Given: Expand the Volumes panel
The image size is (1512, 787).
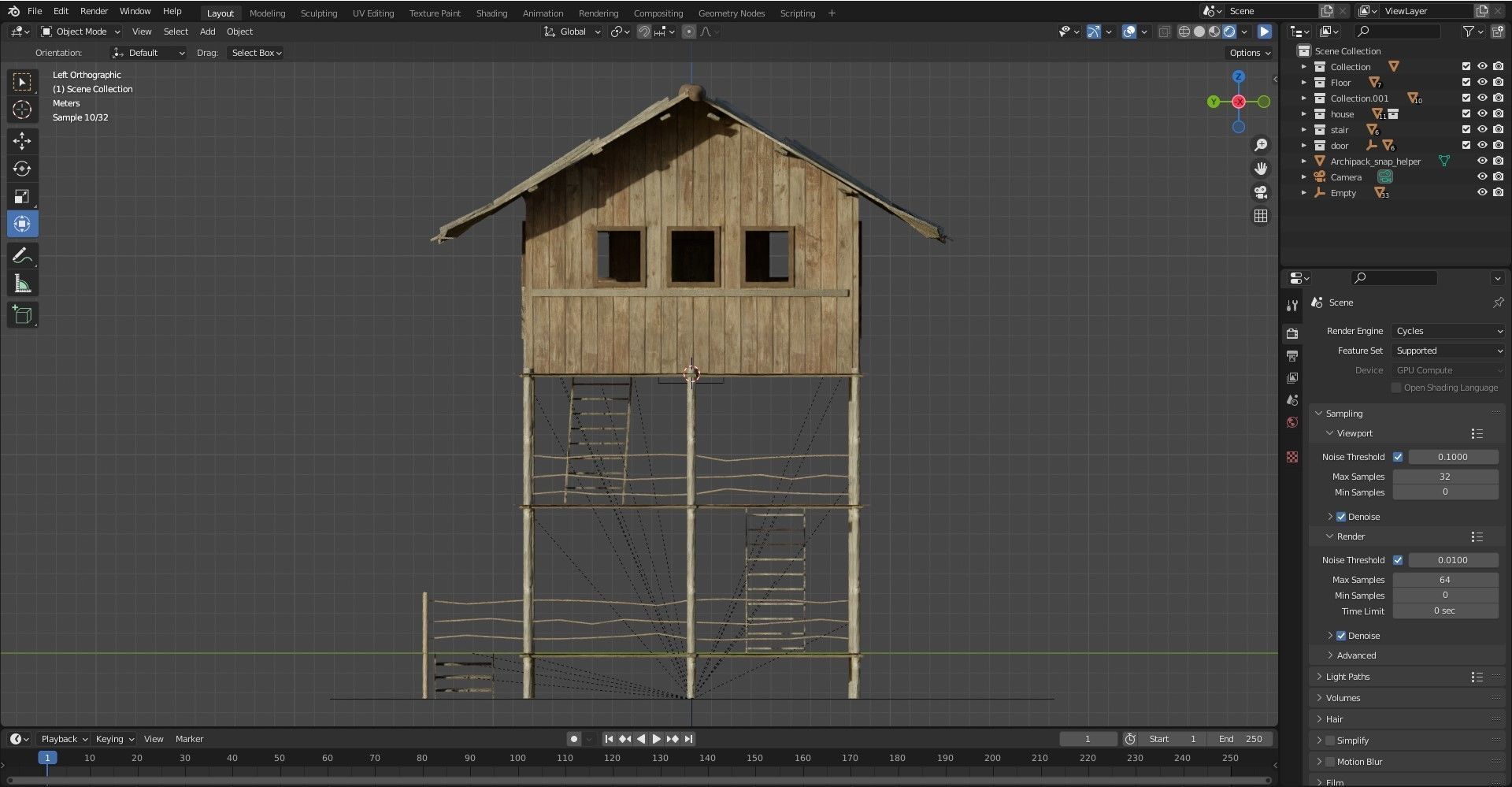Looking at the screenshot, I should coord(1342,698).
